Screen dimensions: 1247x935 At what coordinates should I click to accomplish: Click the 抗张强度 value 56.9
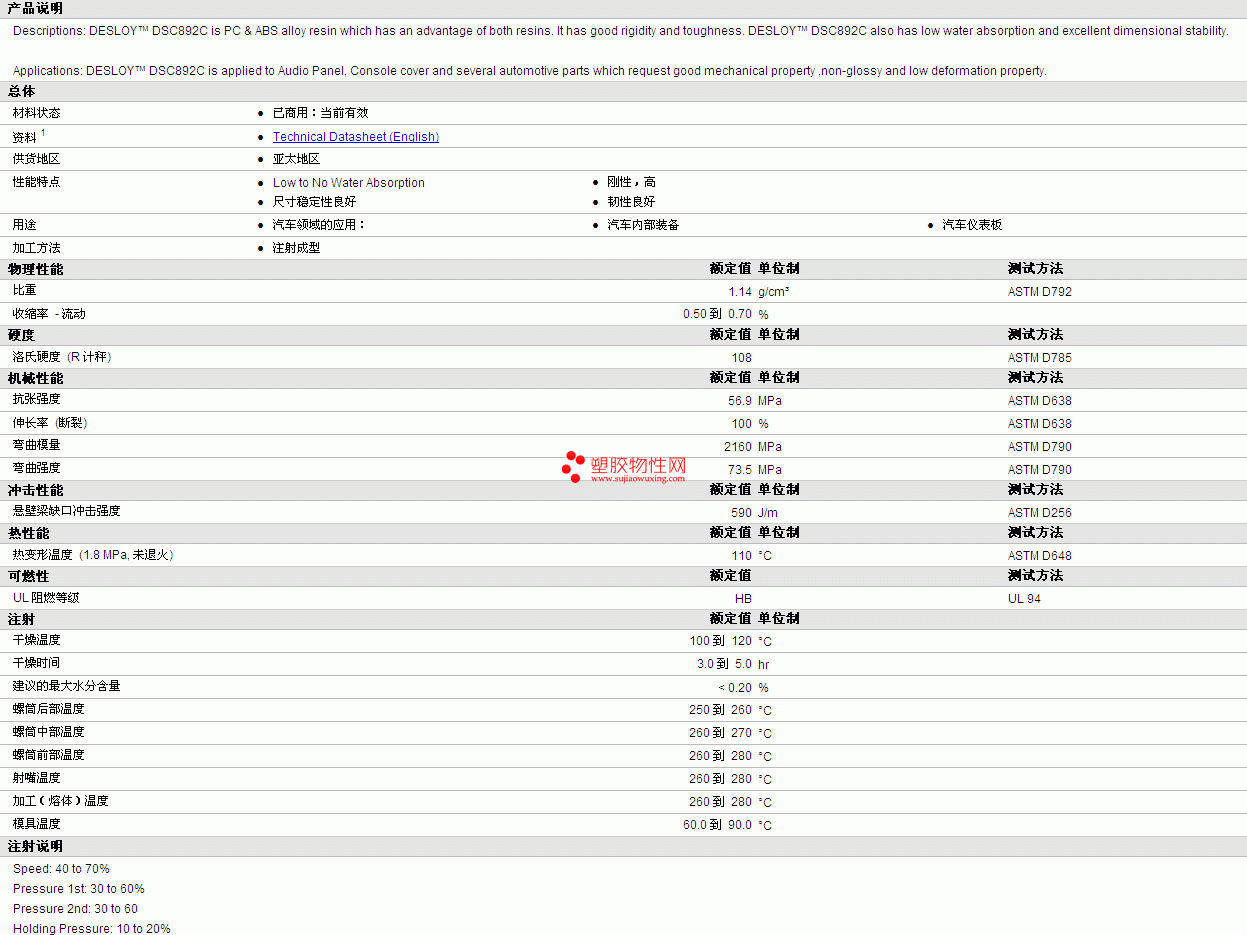740,401
